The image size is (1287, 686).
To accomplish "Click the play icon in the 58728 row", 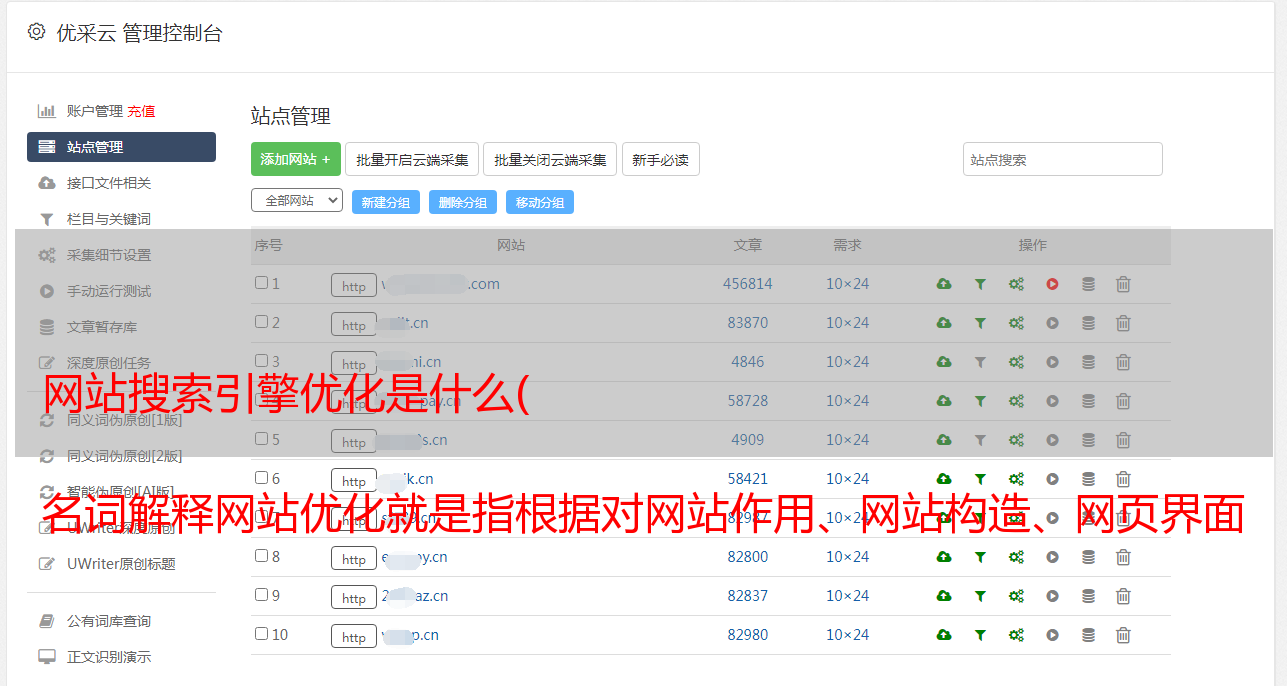I will [1052, 401].
